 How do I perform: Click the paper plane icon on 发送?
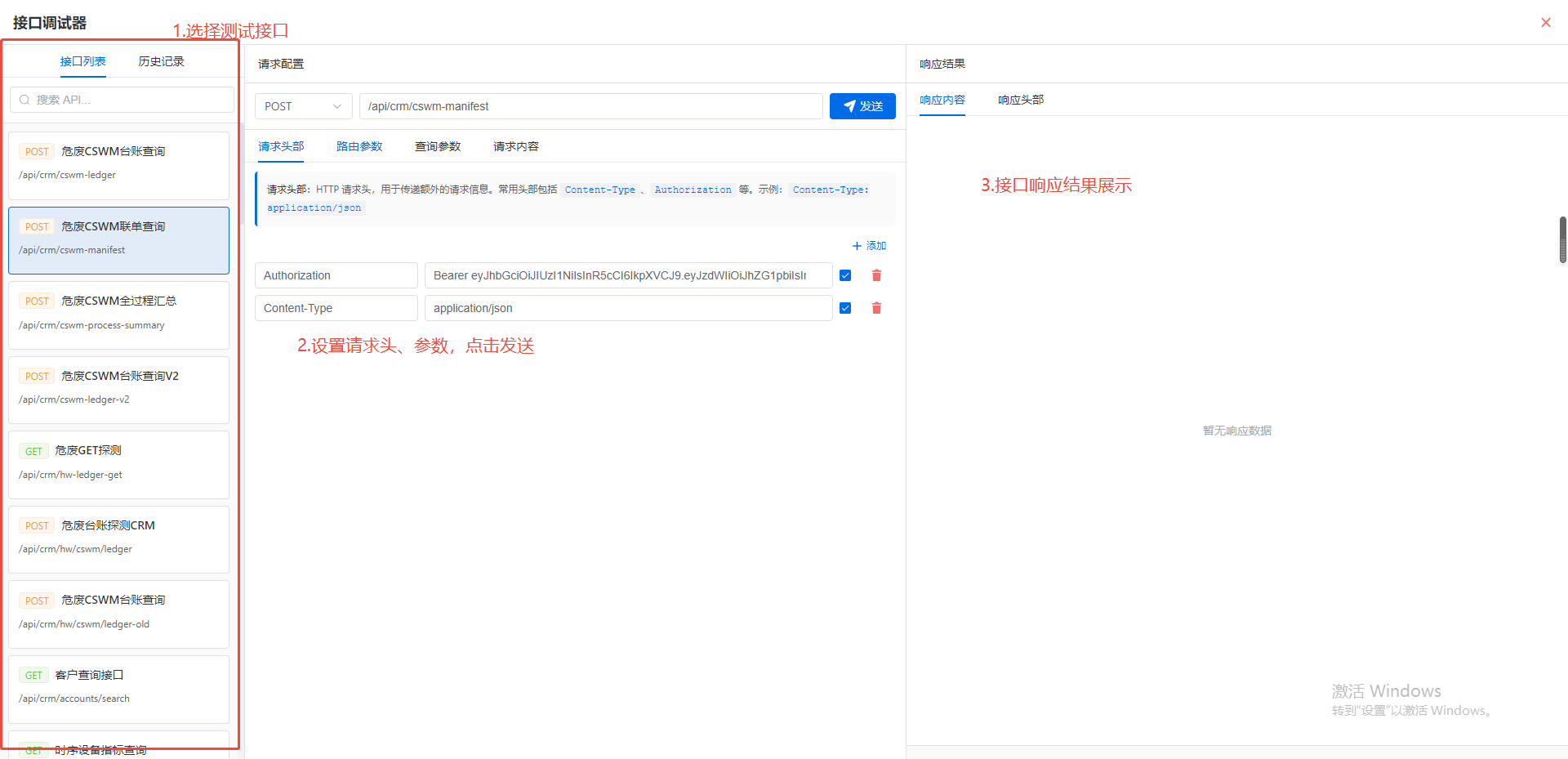(849, 106)
